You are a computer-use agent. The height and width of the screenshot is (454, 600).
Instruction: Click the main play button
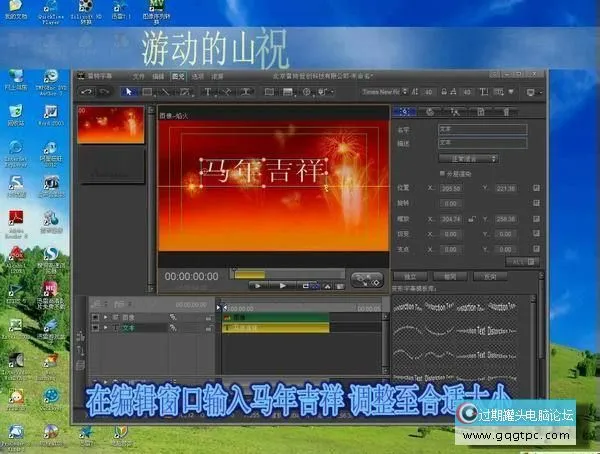pos(282,286)
